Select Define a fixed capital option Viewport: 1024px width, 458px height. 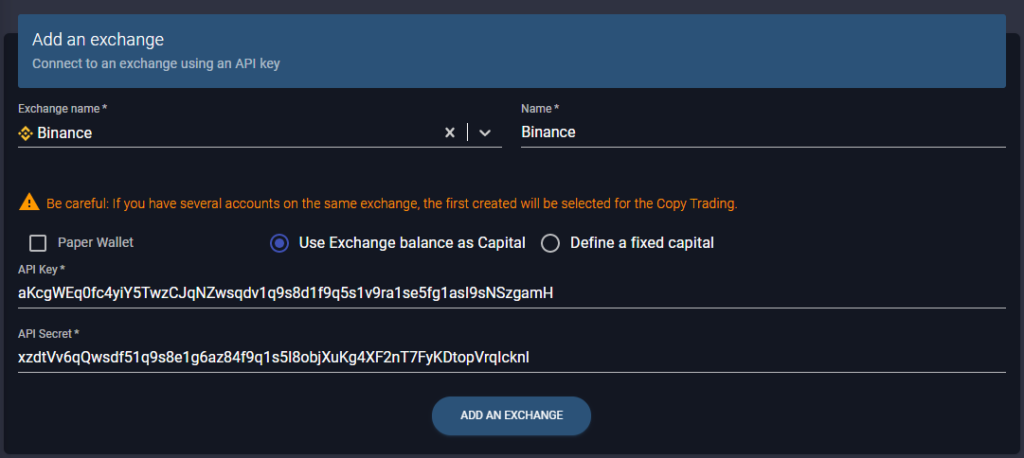coord(551,243)
